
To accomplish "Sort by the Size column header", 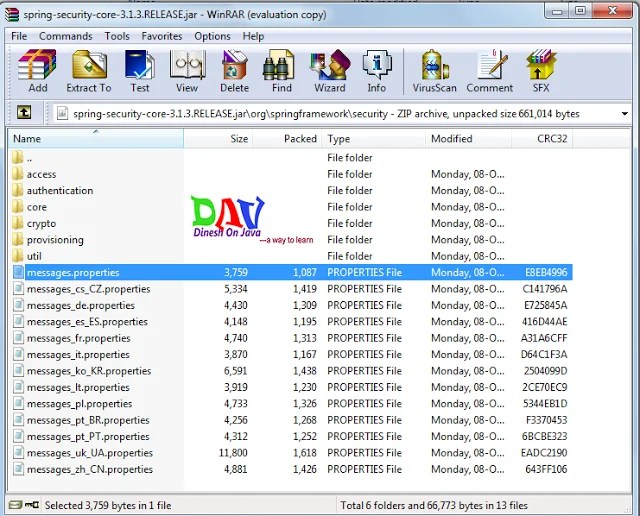I will coord(218,139).
